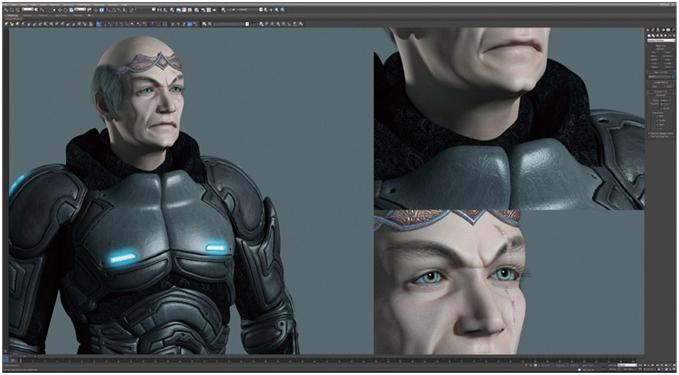
Task: Select the Lights category icon in Create panel
Action: pos(657,36)
